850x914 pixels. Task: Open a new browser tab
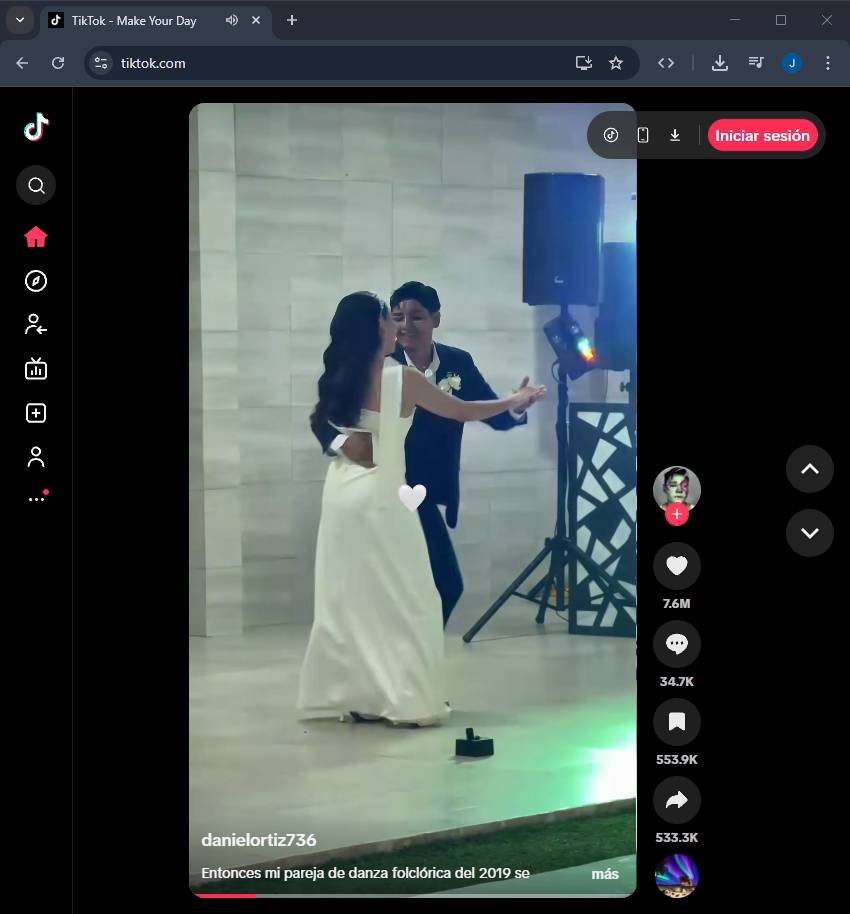click(292, 20)
